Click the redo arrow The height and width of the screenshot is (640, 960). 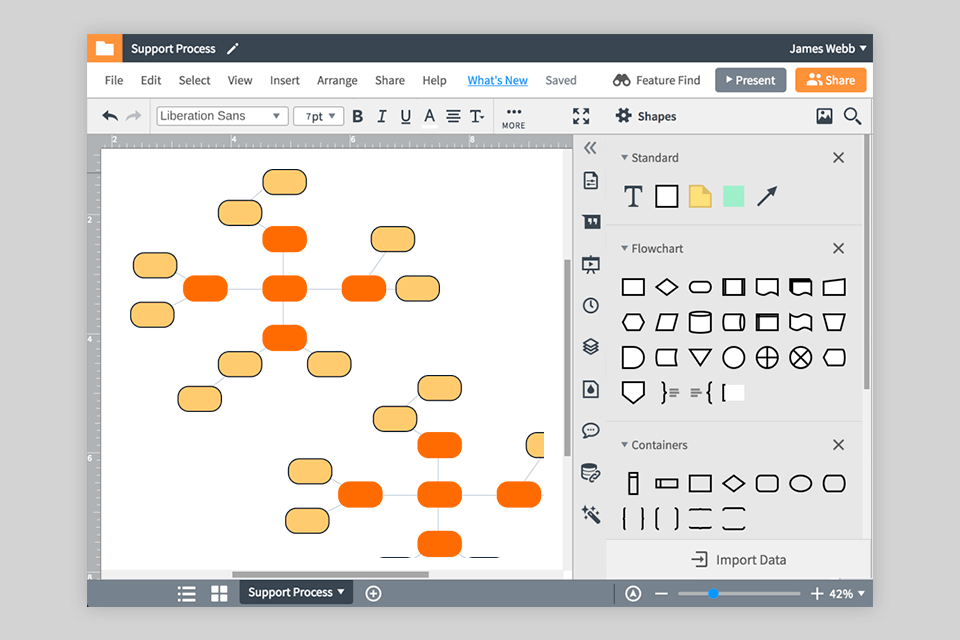coord(133,116)
